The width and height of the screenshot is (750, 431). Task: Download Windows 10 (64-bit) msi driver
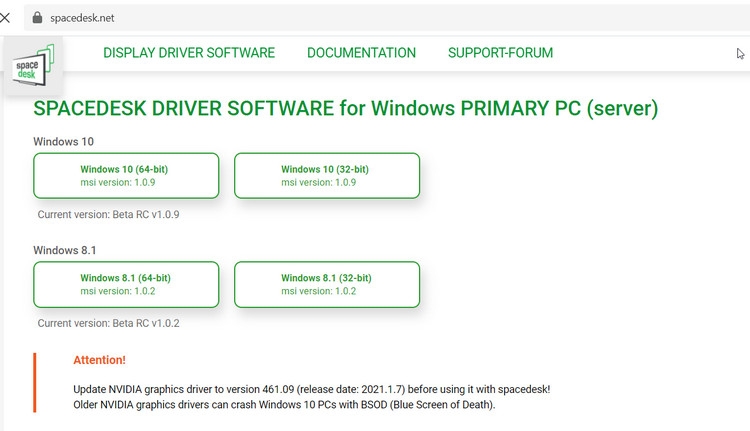point(126,176)
